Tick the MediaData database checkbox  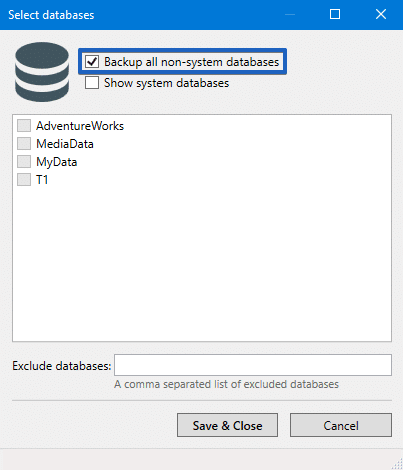click(24, 144)
